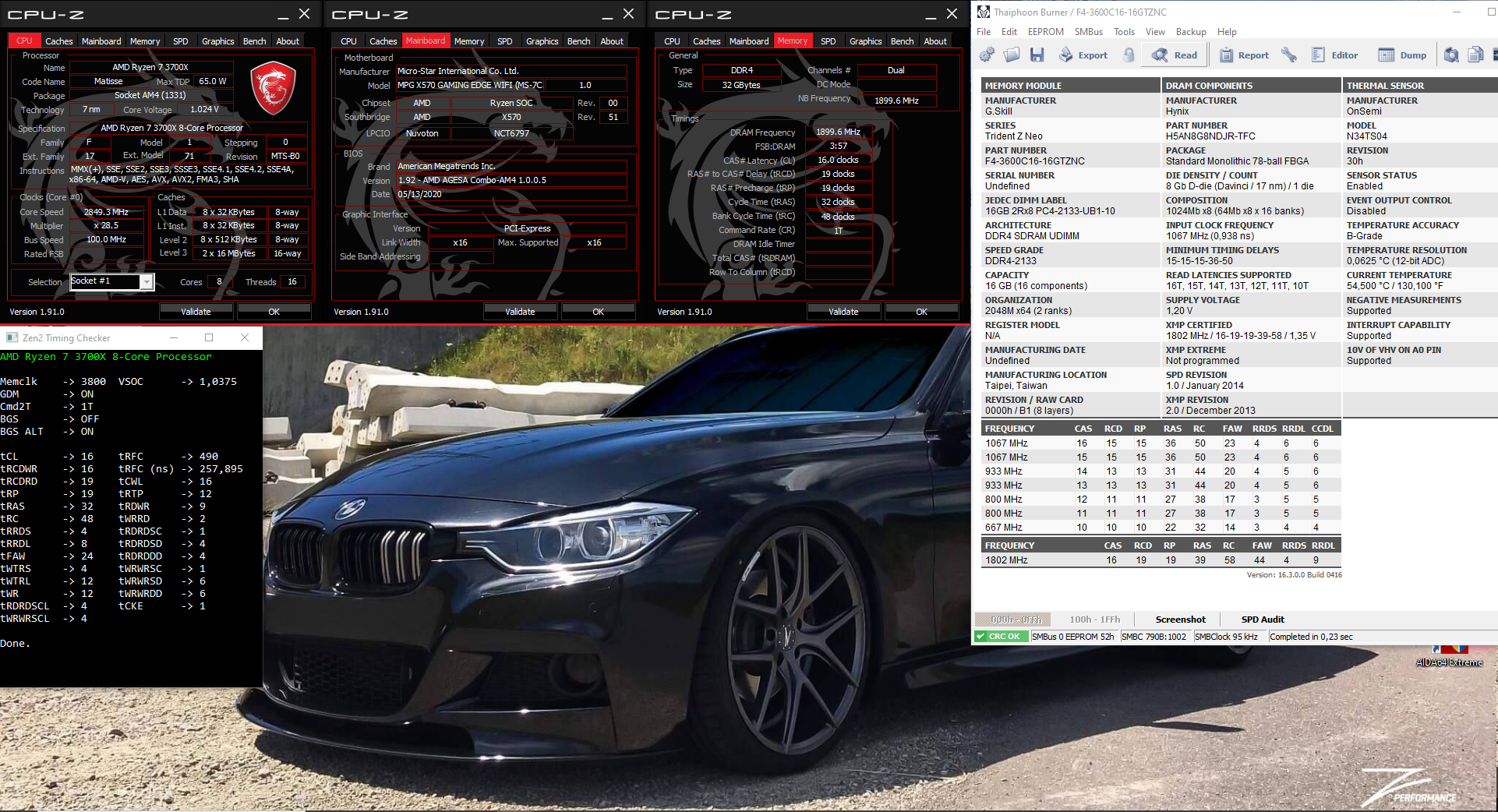Open the Backup menu
The width and height of the screenshot is (1498, 812).
coord(1191,32)
